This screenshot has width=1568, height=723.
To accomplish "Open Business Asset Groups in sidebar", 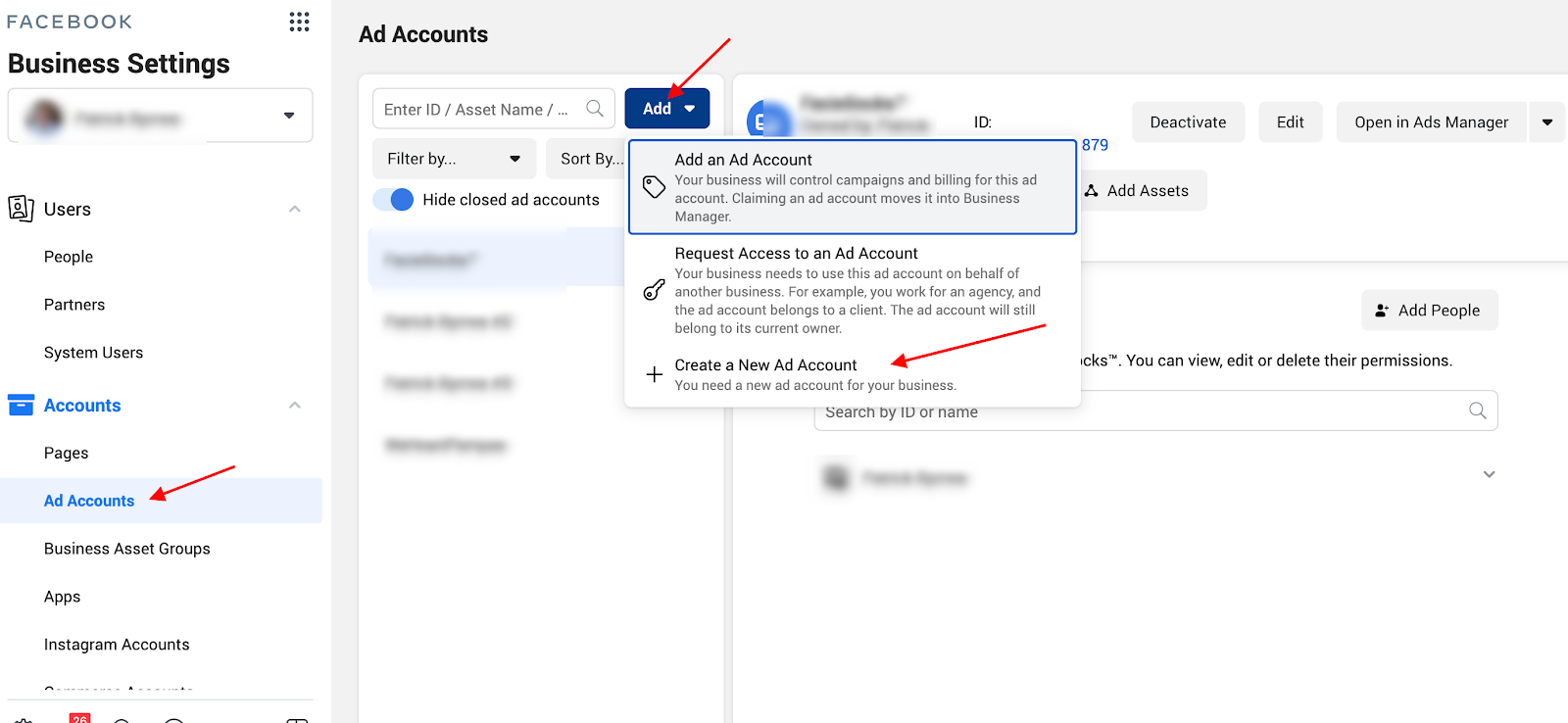I will point(127,549).
